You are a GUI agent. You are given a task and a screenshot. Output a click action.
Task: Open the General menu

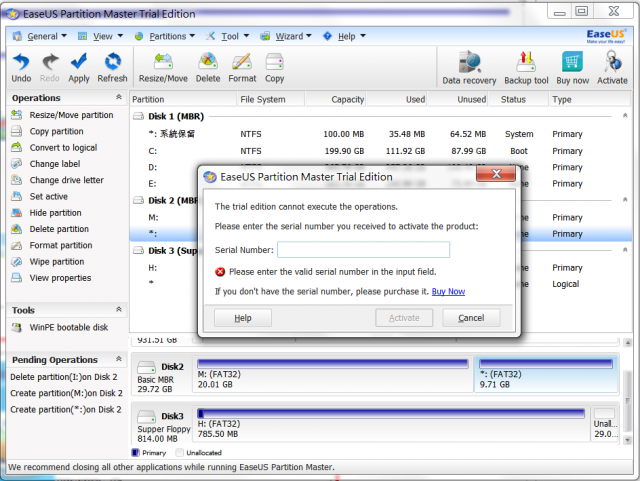click(40, 36)
